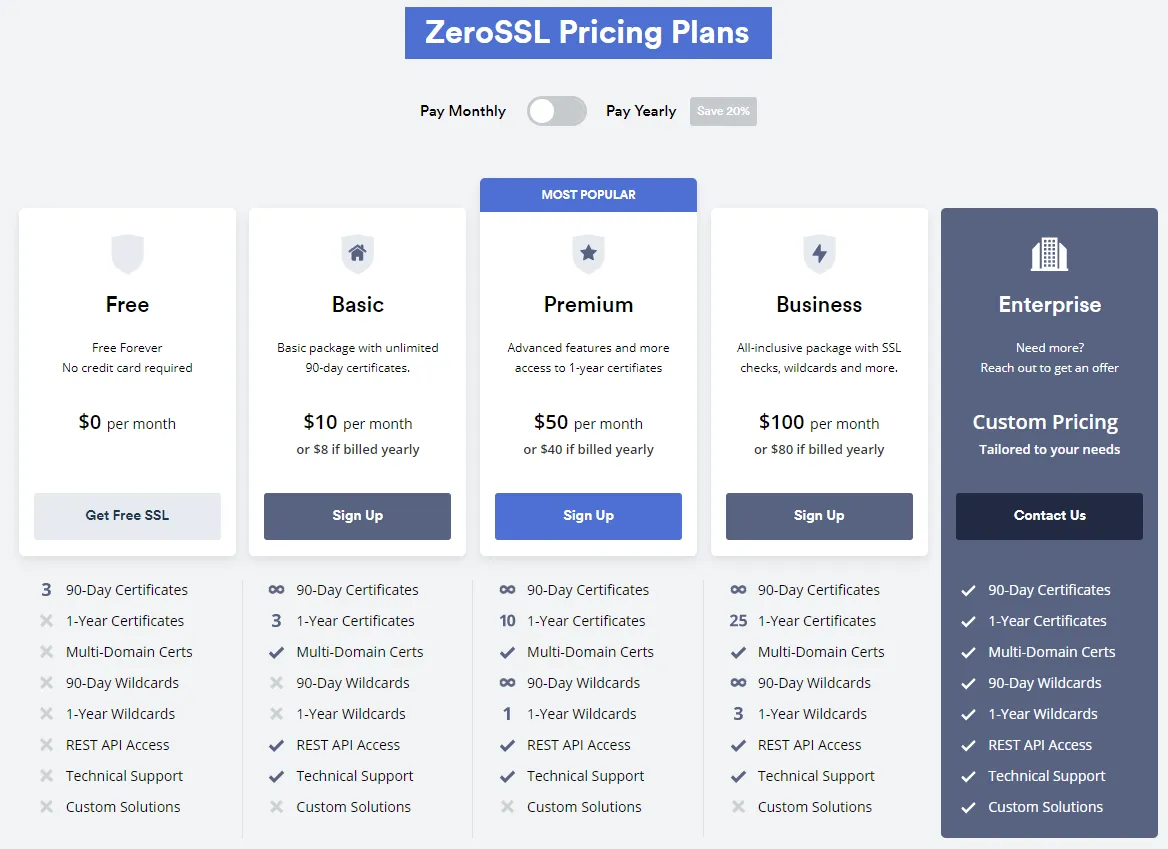This screenshot has height=849, width=1168.
Task: Click the Free plan shield icon
Action: pyautogui.click(x=127, y=254)
